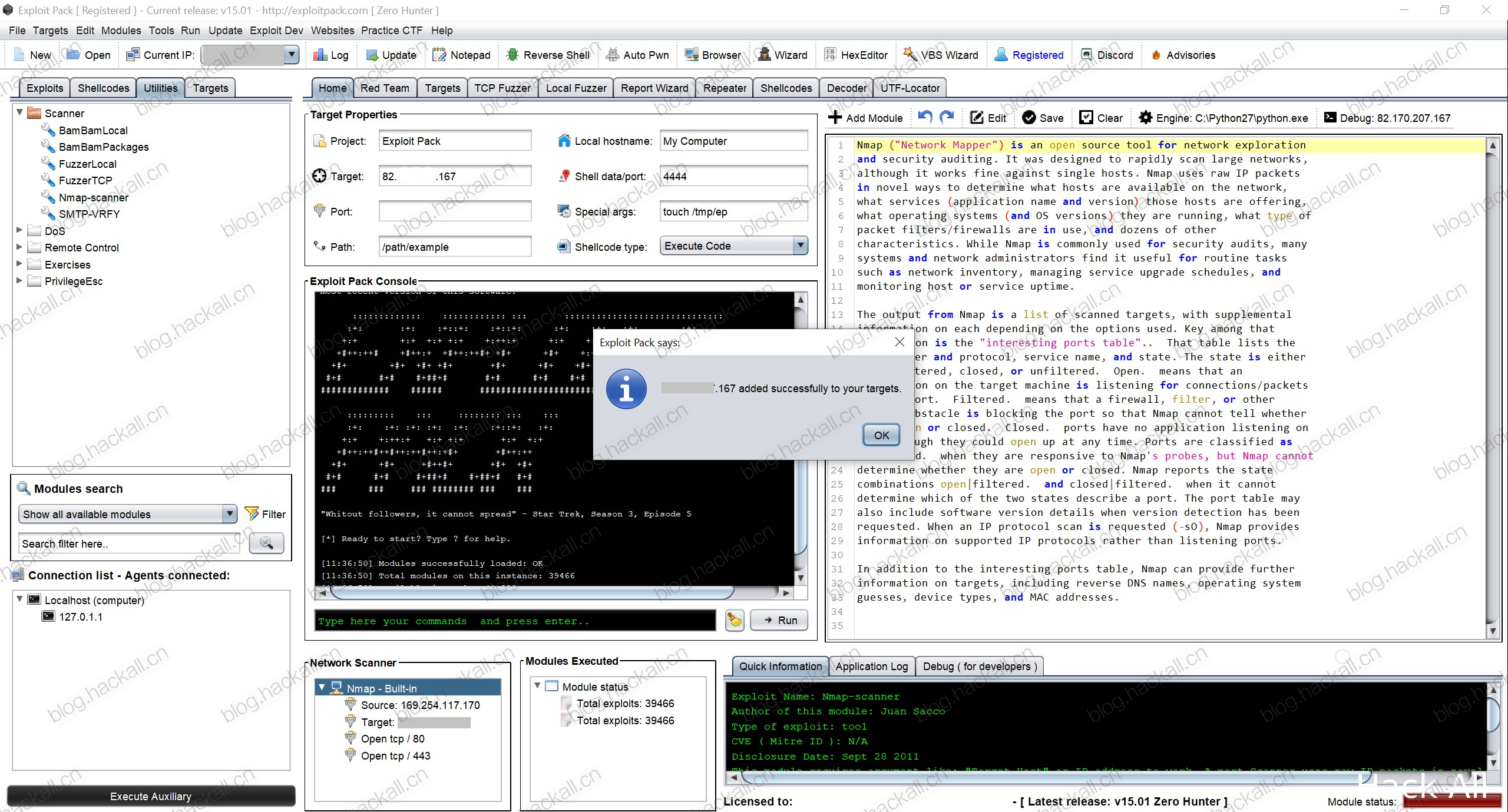Open the Reverse Shell tool

[548, 55]
